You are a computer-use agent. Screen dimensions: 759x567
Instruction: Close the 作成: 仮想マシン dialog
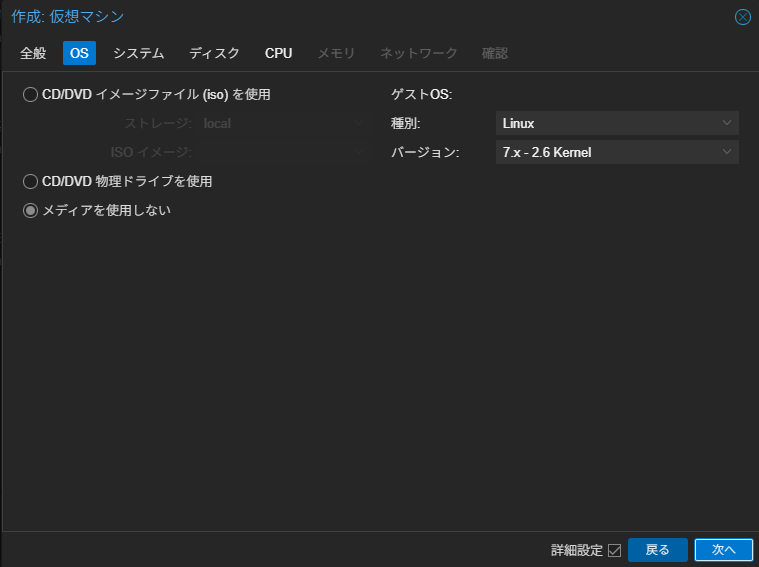pos(743,17)
